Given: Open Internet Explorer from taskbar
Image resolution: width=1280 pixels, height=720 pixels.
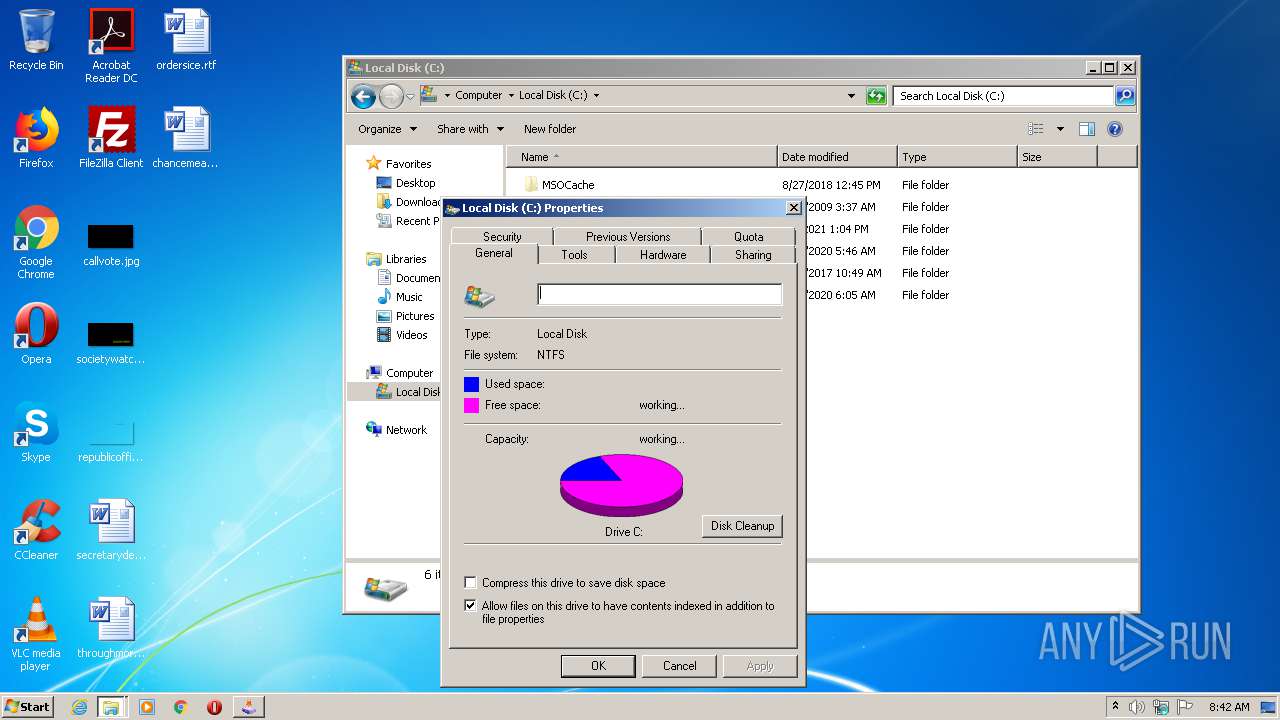Looking at the screenshot, I should [x=79, y=707].
